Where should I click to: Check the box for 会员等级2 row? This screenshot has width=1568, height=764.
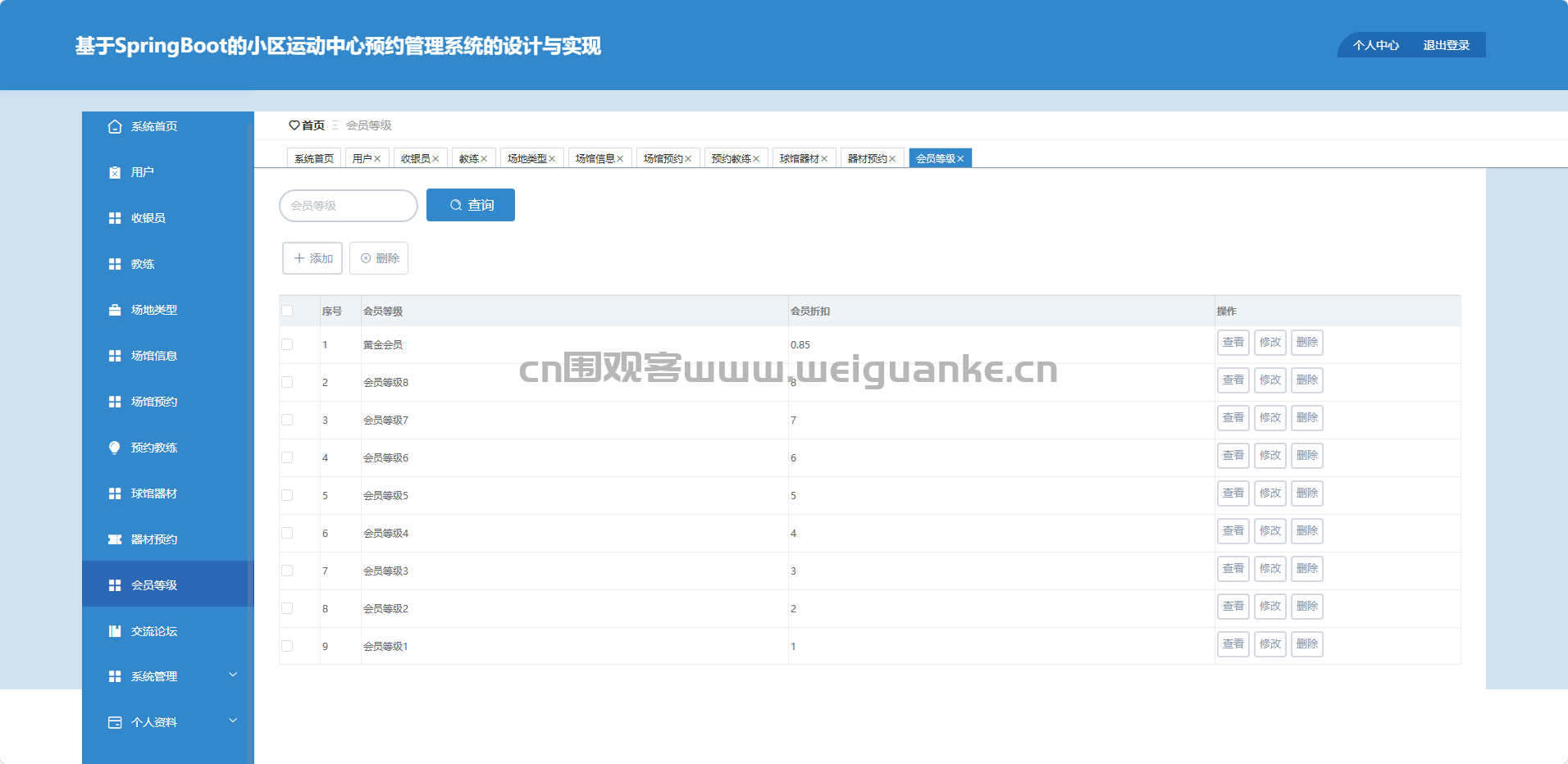287,608
